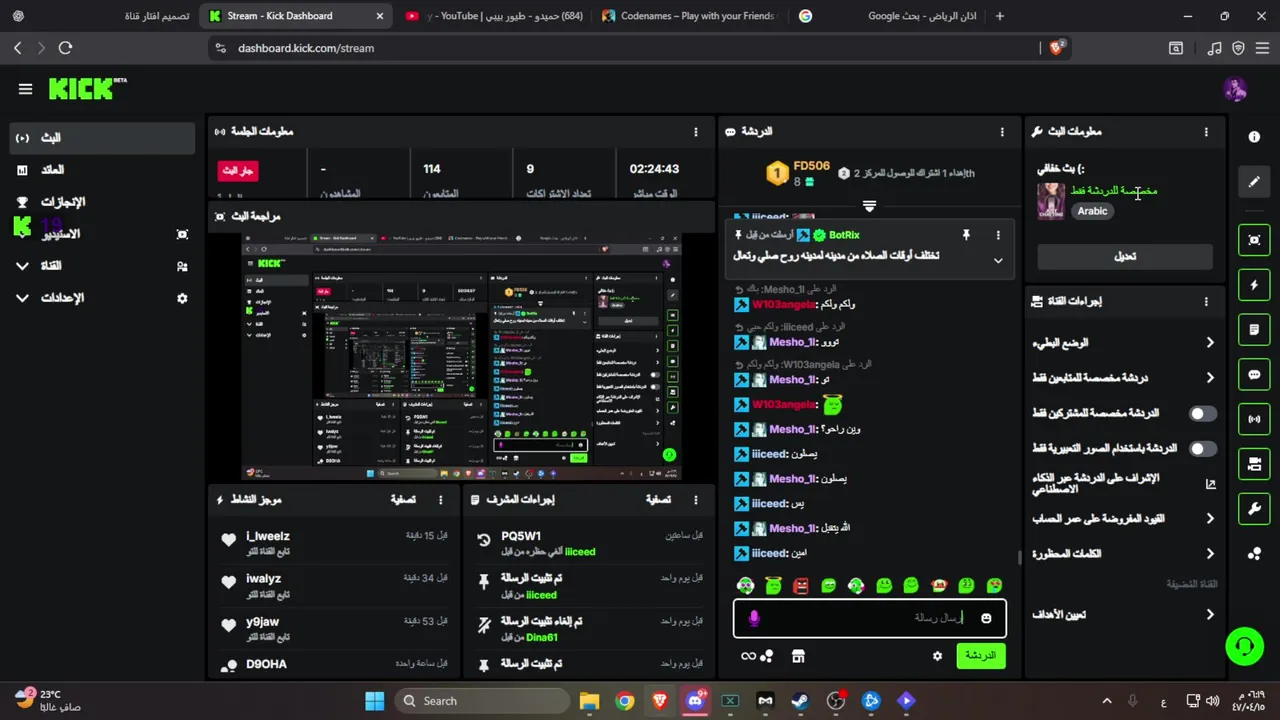Click the red angry emote in emote row

tap(800, 585)
